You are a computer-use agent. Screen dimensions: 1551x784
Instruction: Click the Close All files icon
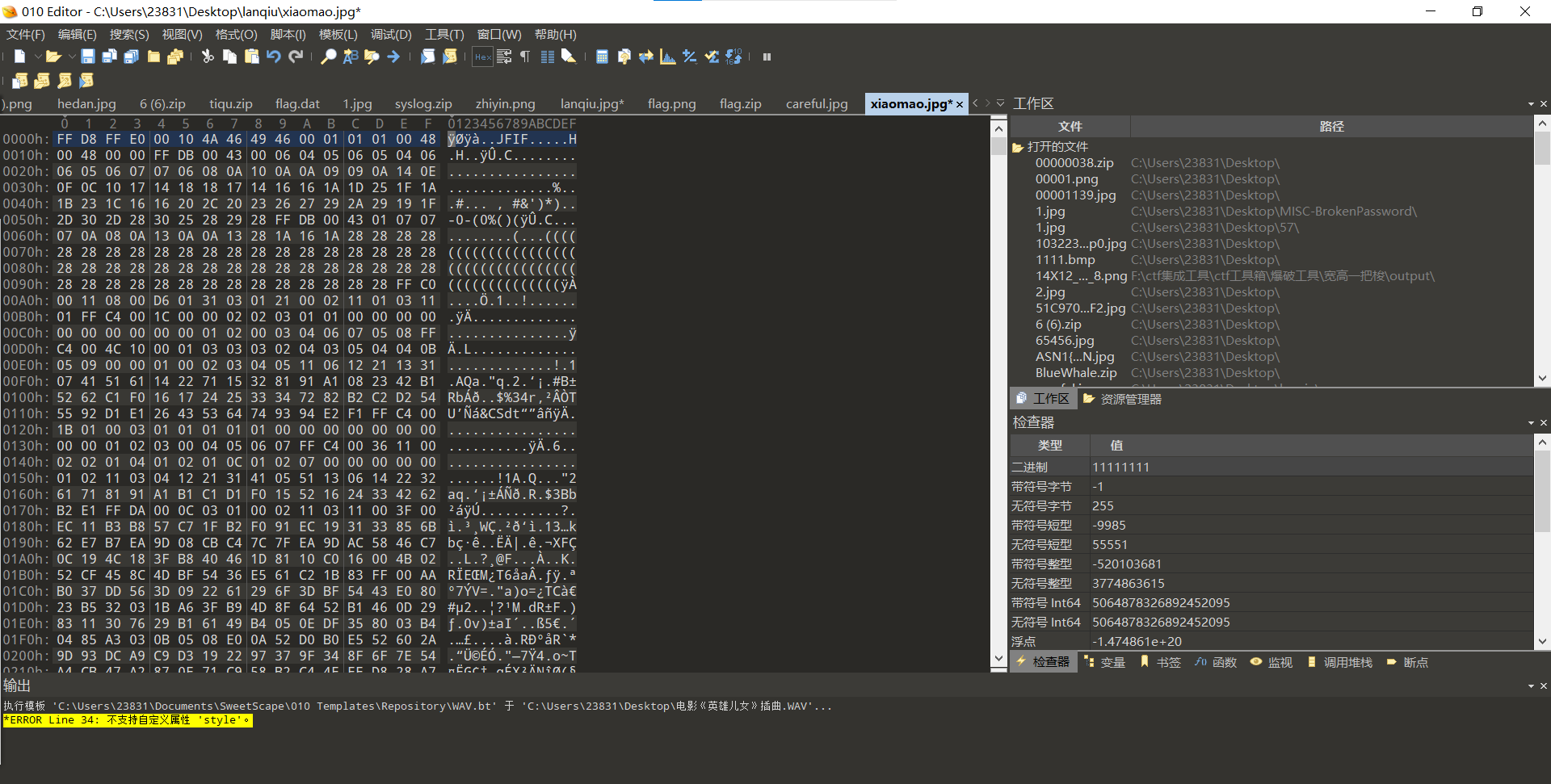click(175, 57)
